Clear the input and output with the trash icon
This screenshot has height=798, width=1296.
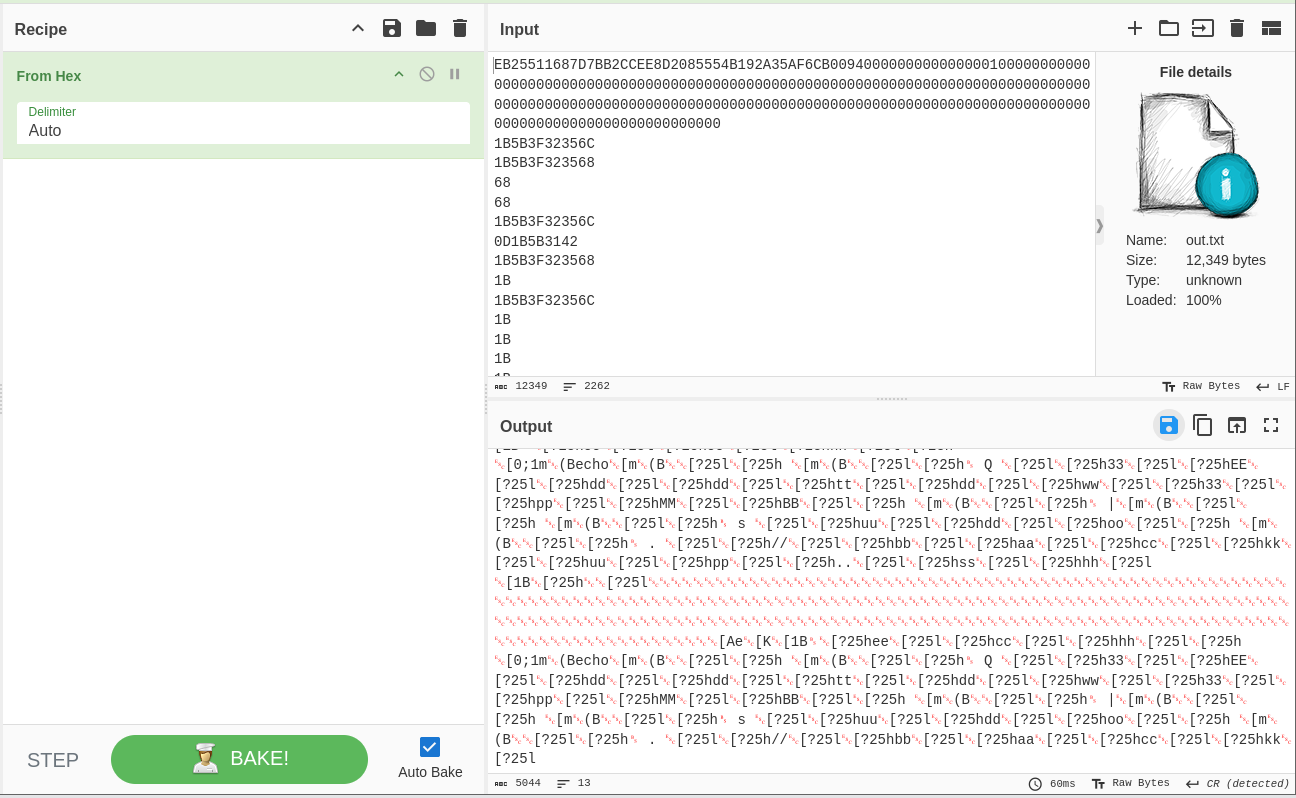tap(1237, 28)
